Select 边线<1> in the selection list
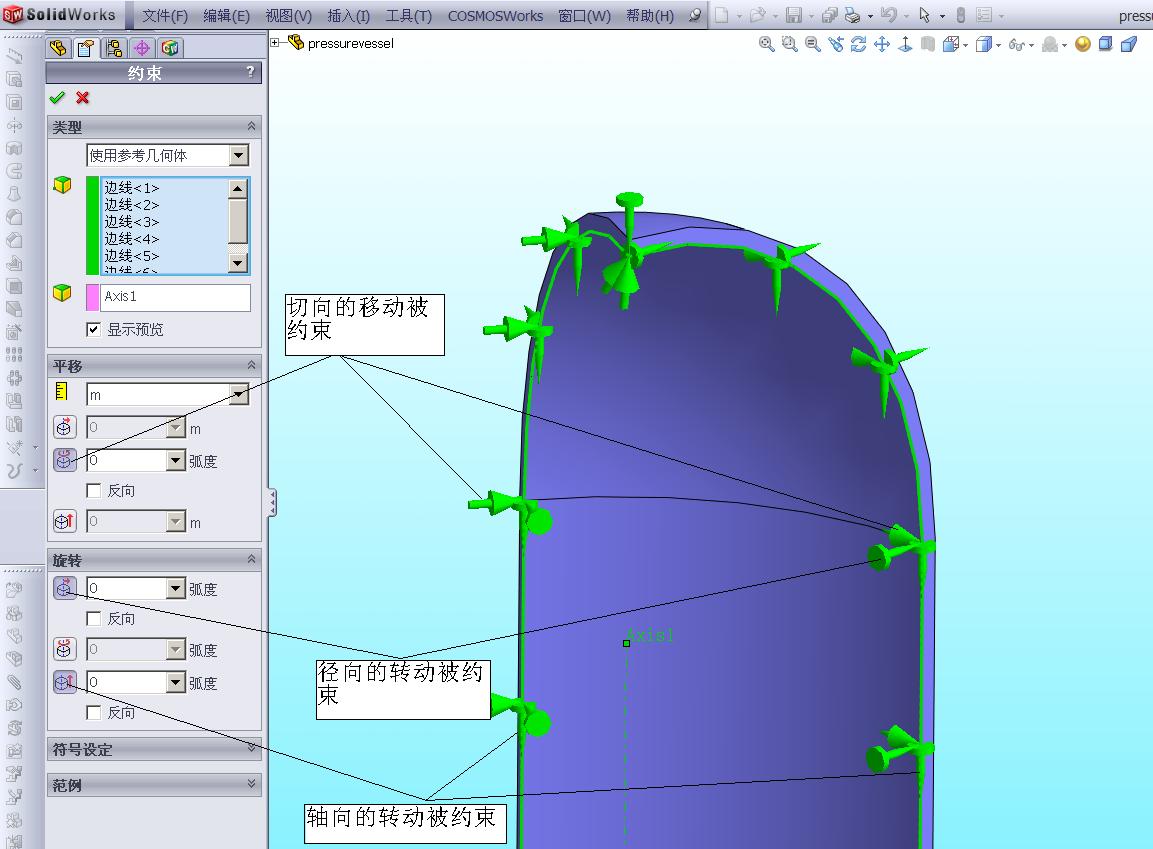Viewport: 1153px width, 849px height. pos(132,188)
